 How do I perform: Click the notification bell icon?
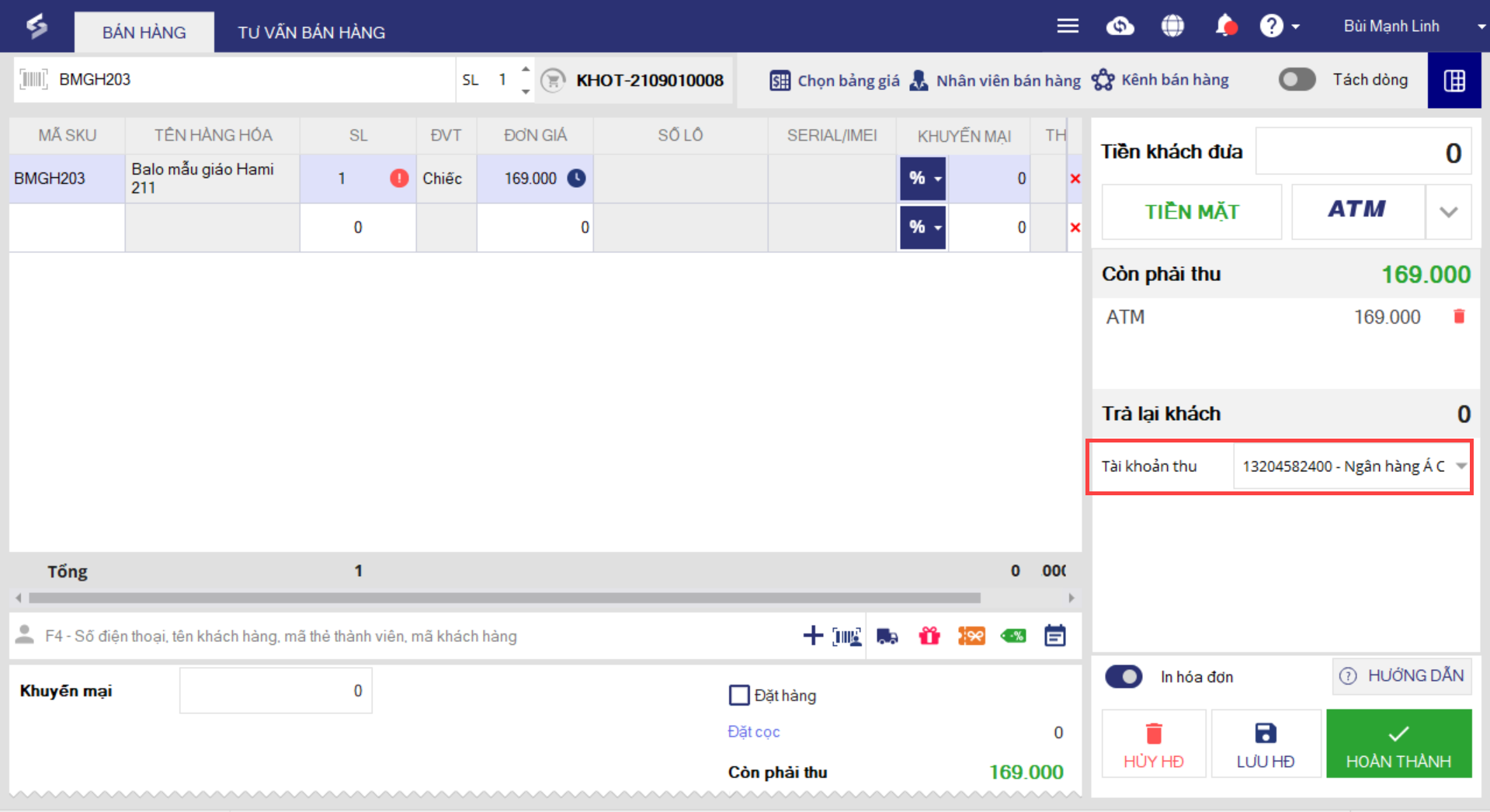[1225, 26]
